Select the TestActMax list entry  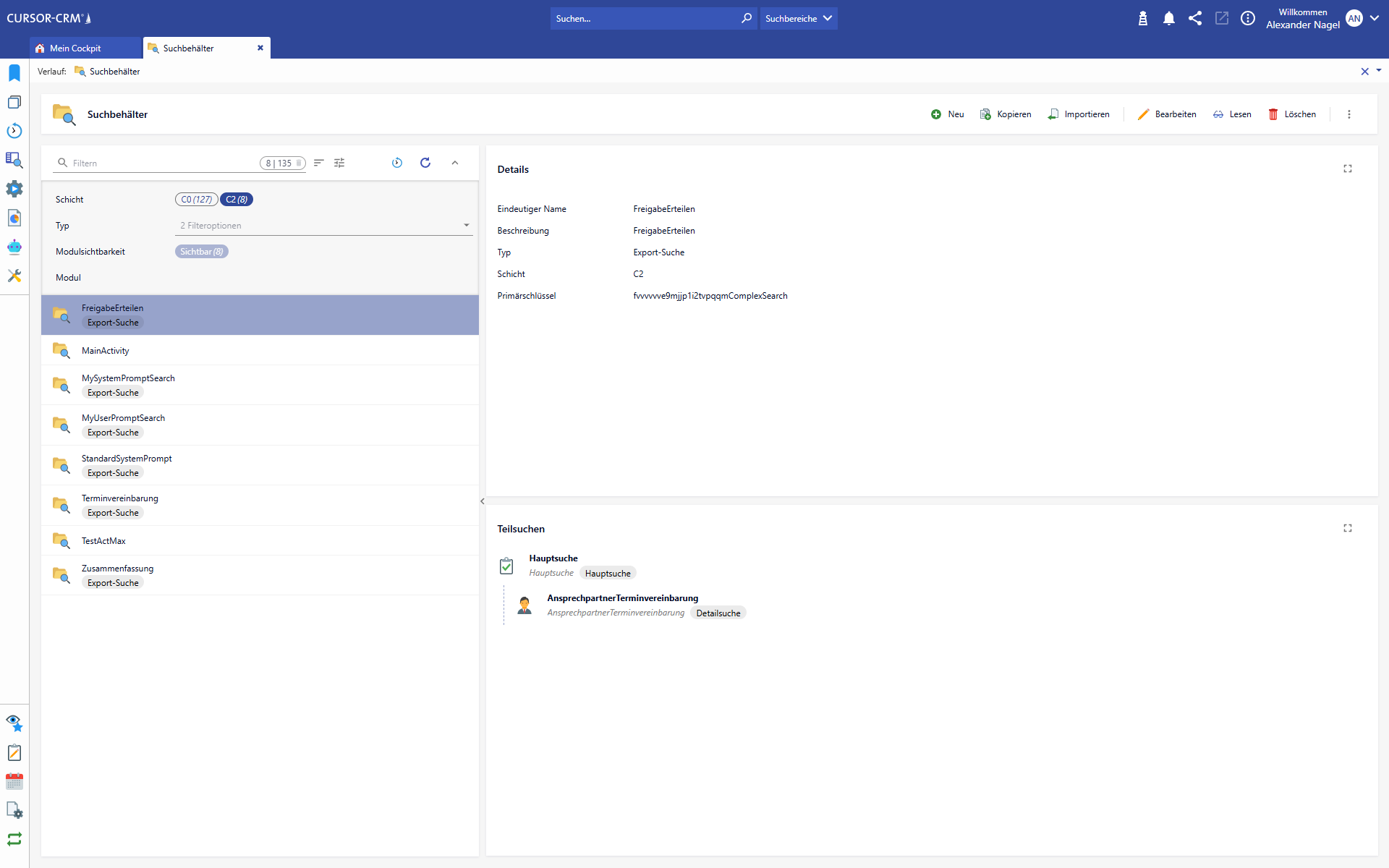pyautogui.click(x=260, y=541)
